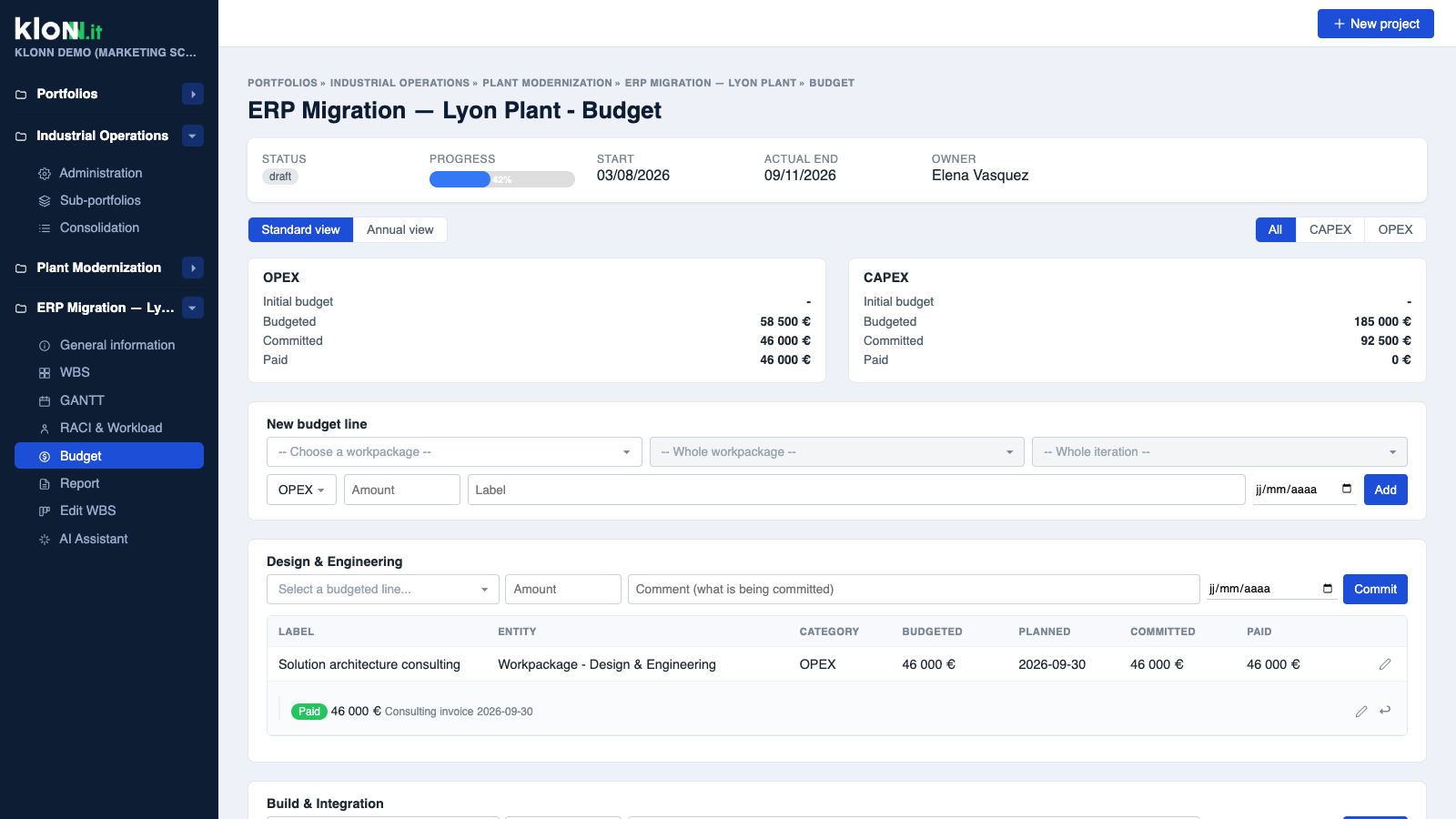Open the Whole iteration dropdown
The width and height of the screenshot is (1456, 819).
tap(1219, 452)
